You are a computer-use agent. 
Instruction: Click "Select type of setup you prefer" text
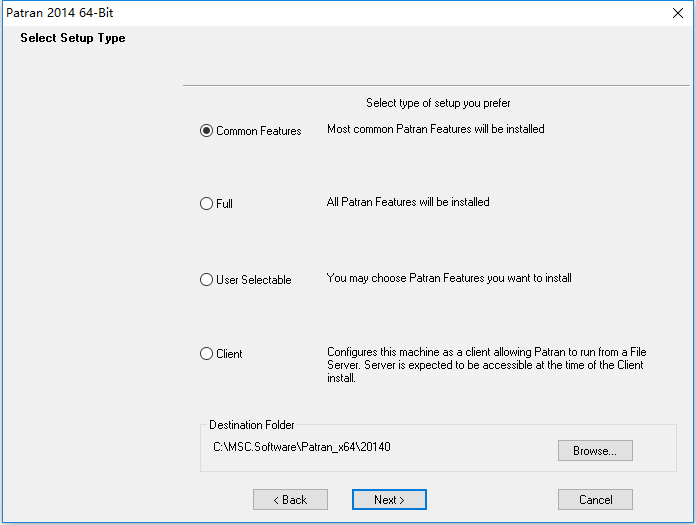438,103
